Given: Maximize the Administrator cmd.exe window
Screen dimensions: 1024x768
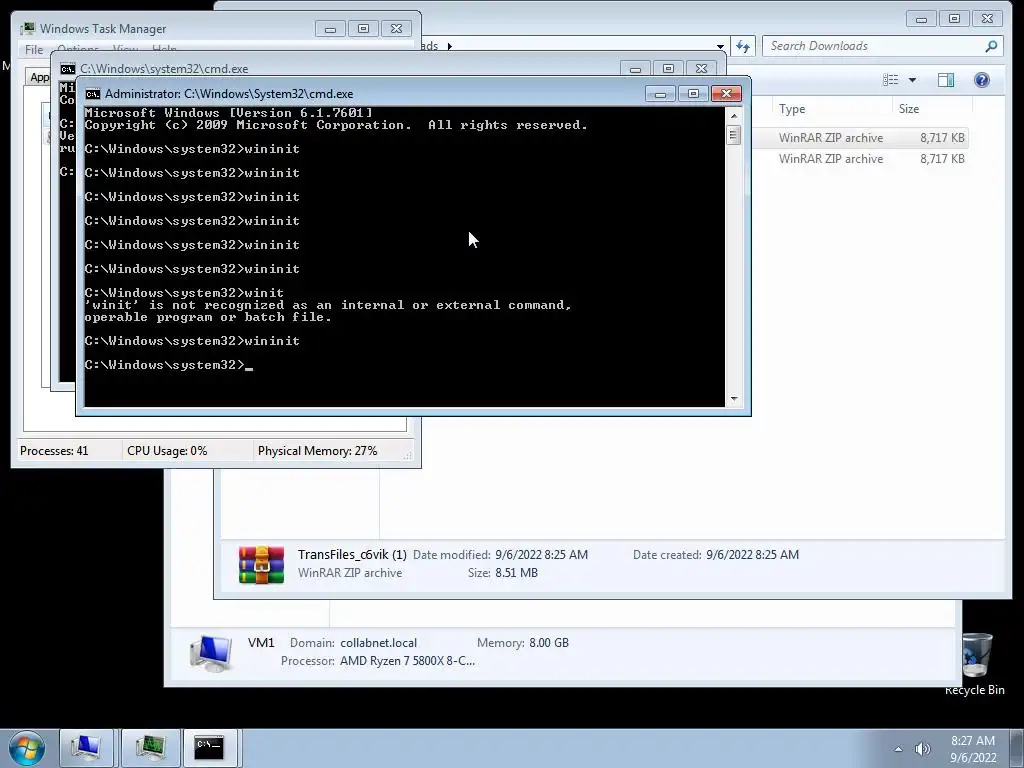Looking at the screenshot, I should pos(693,94).
